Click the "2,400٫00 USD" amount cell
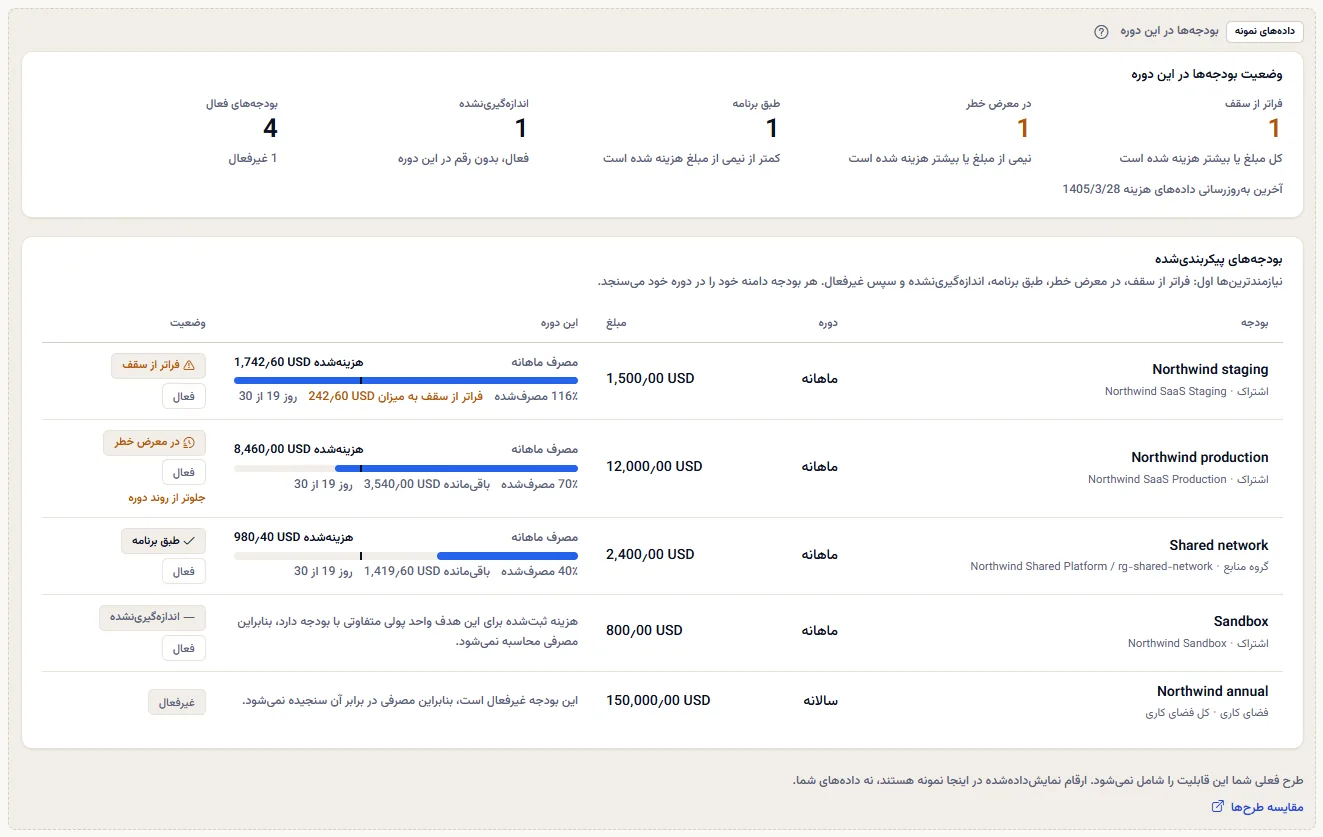Screen dimensions: 1323x837 pos(650,554)
